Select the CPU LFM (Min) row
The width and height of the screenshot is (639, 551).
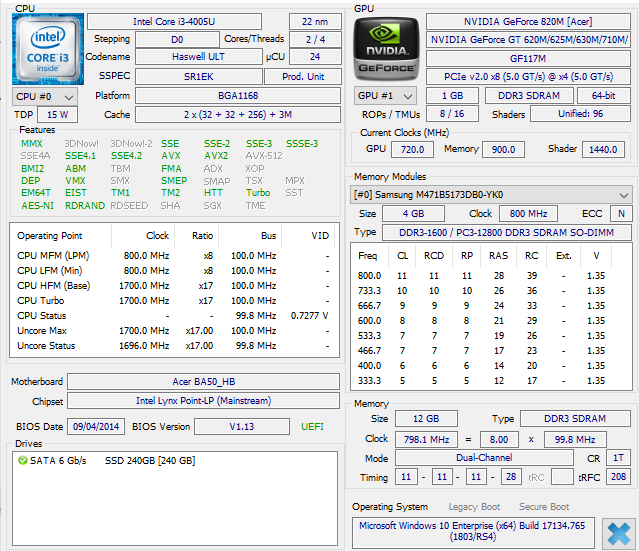point(173,271)
